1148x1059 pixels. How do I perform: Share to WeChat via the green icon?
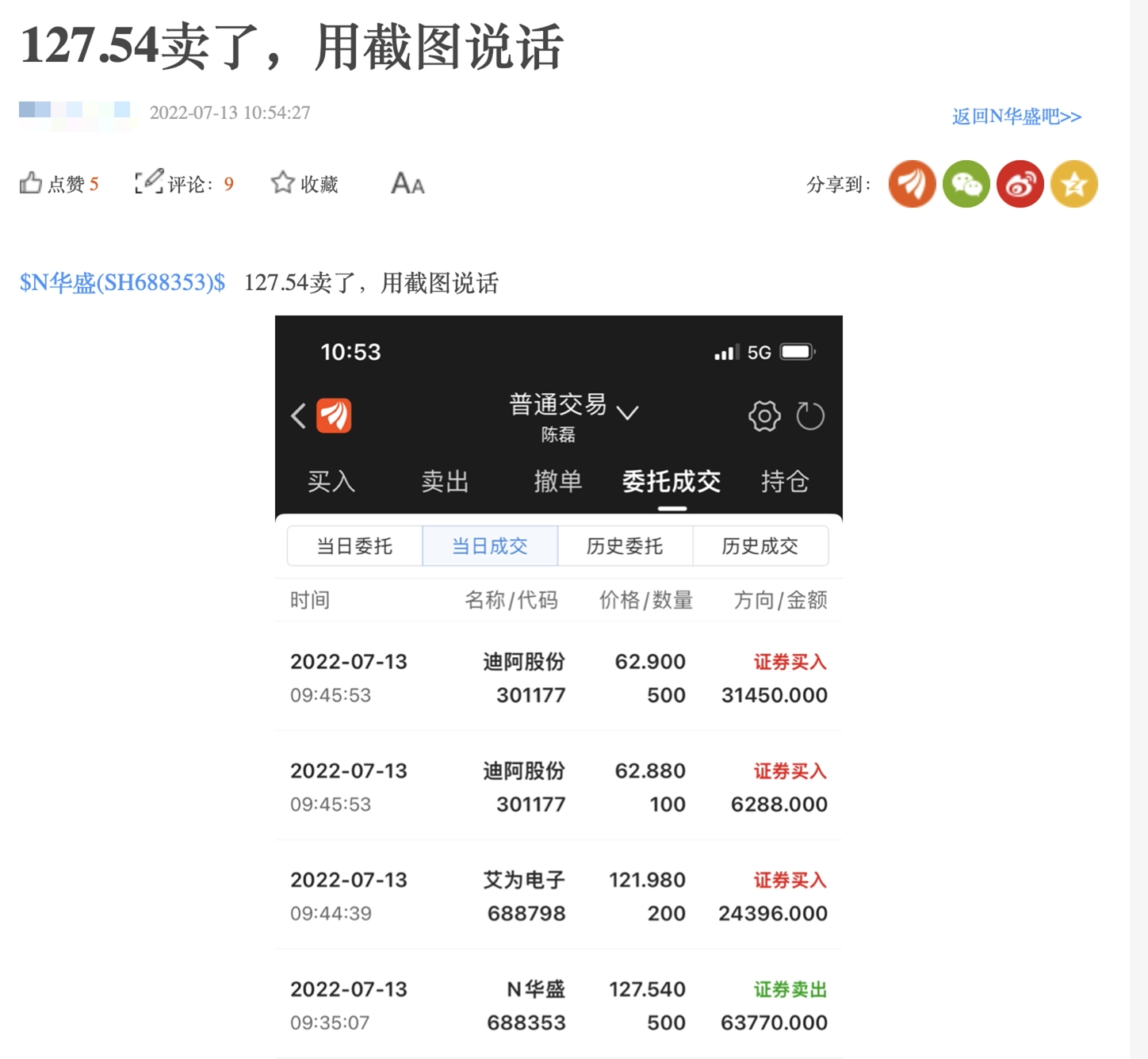(966, 184)
